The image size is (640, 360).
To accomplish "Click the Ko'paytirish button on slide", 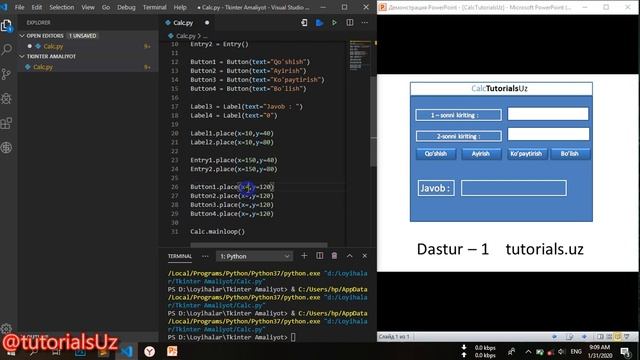I will (526, 154).
